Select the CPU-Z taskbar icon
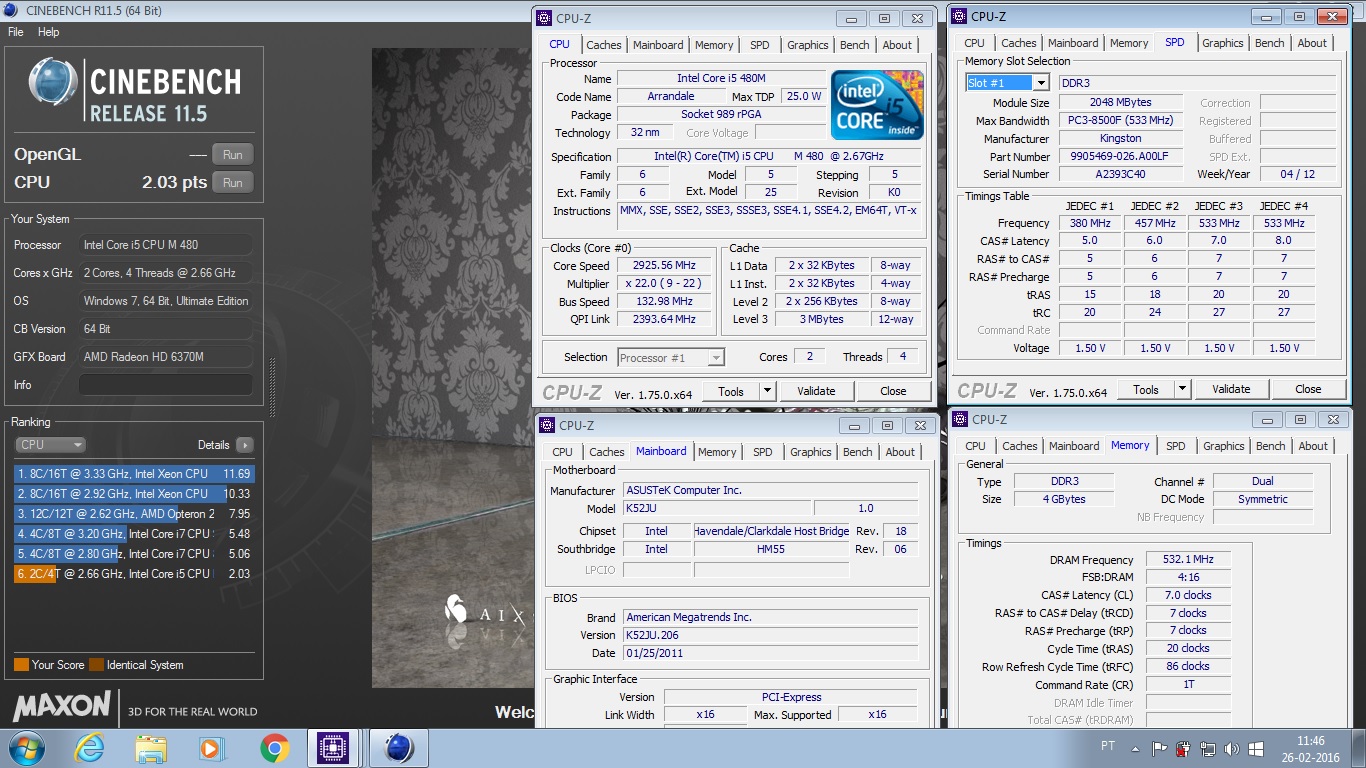This screenshot has height=768, width=1366. (331, 748)
